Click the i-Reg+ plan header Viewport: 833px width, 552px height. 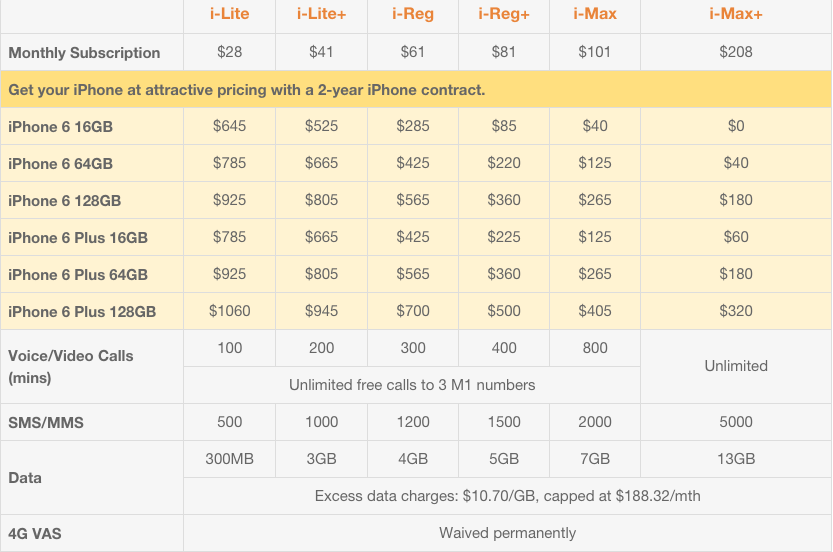click(504, 14)
